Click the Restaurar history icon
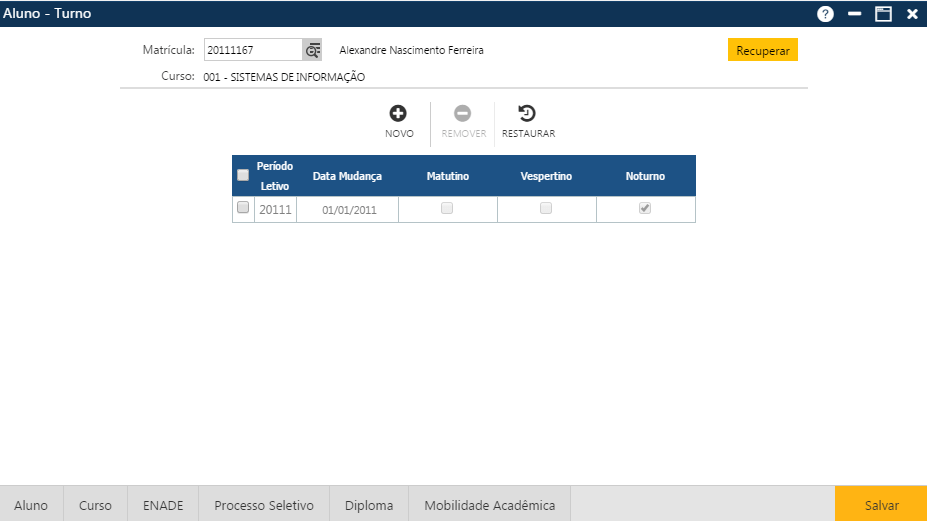 click(x=527, y=114)
